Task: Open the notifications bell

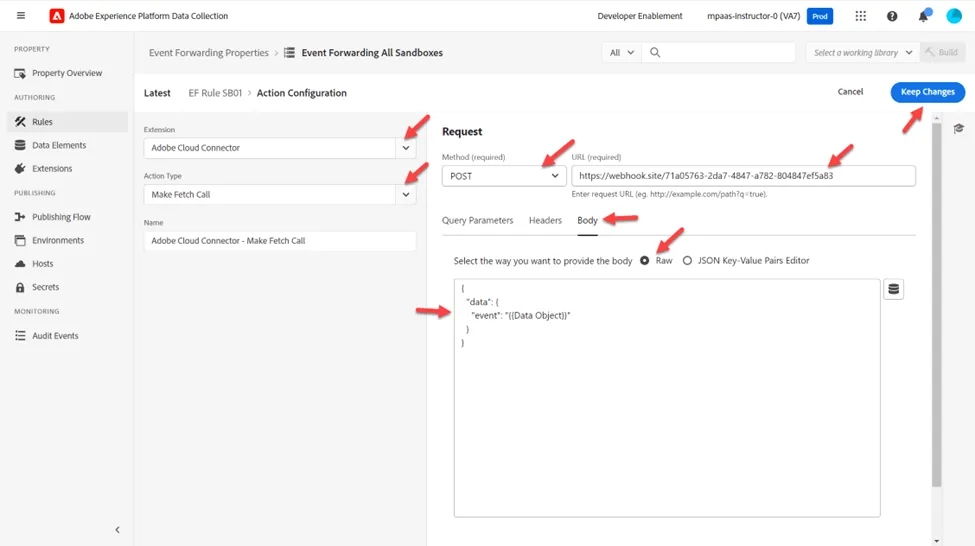Action: click(x=923, y=16)
